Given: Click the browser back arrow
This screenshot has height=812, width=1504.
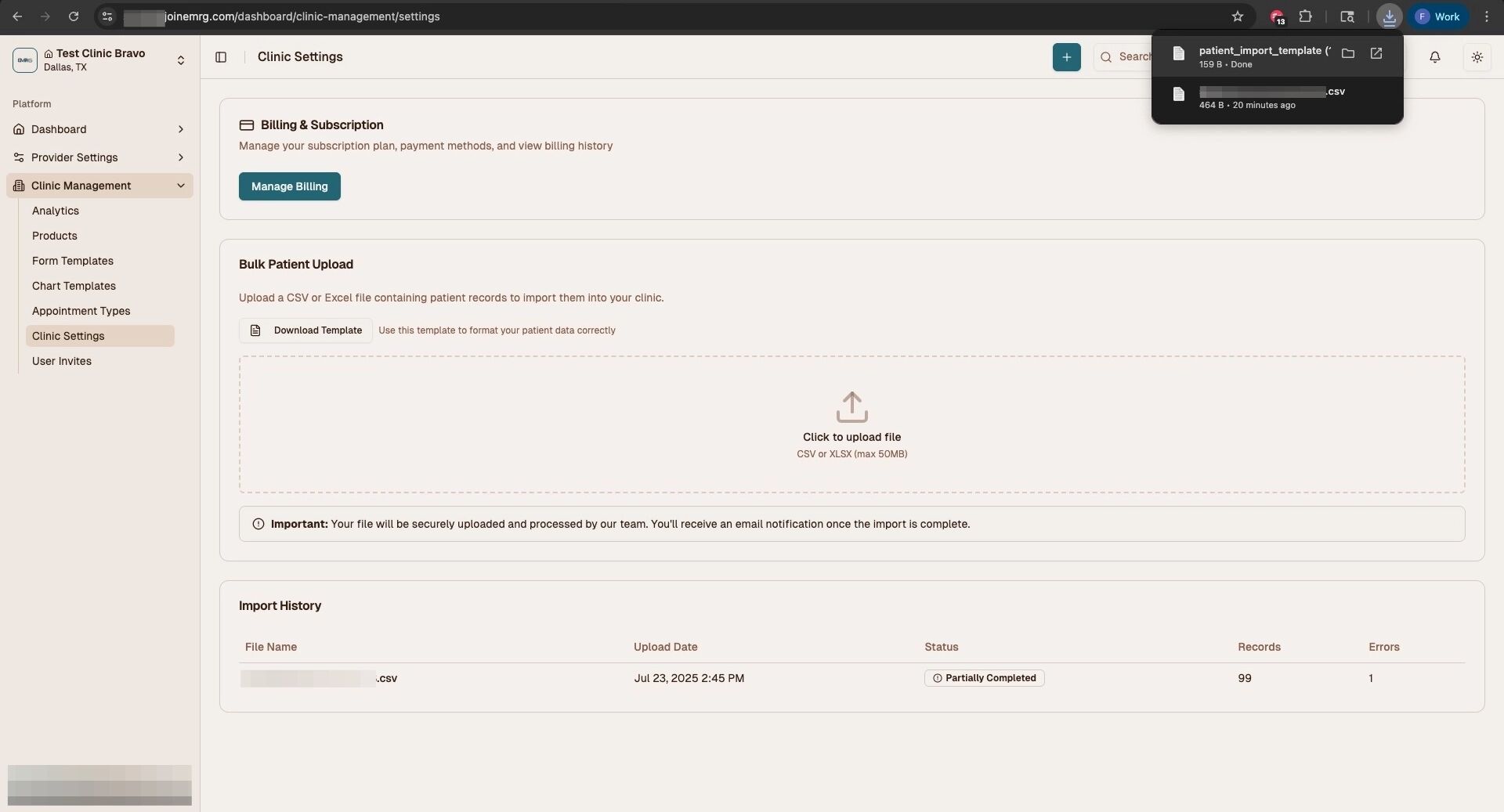Looking at the screenshot, I should (17, 16).
